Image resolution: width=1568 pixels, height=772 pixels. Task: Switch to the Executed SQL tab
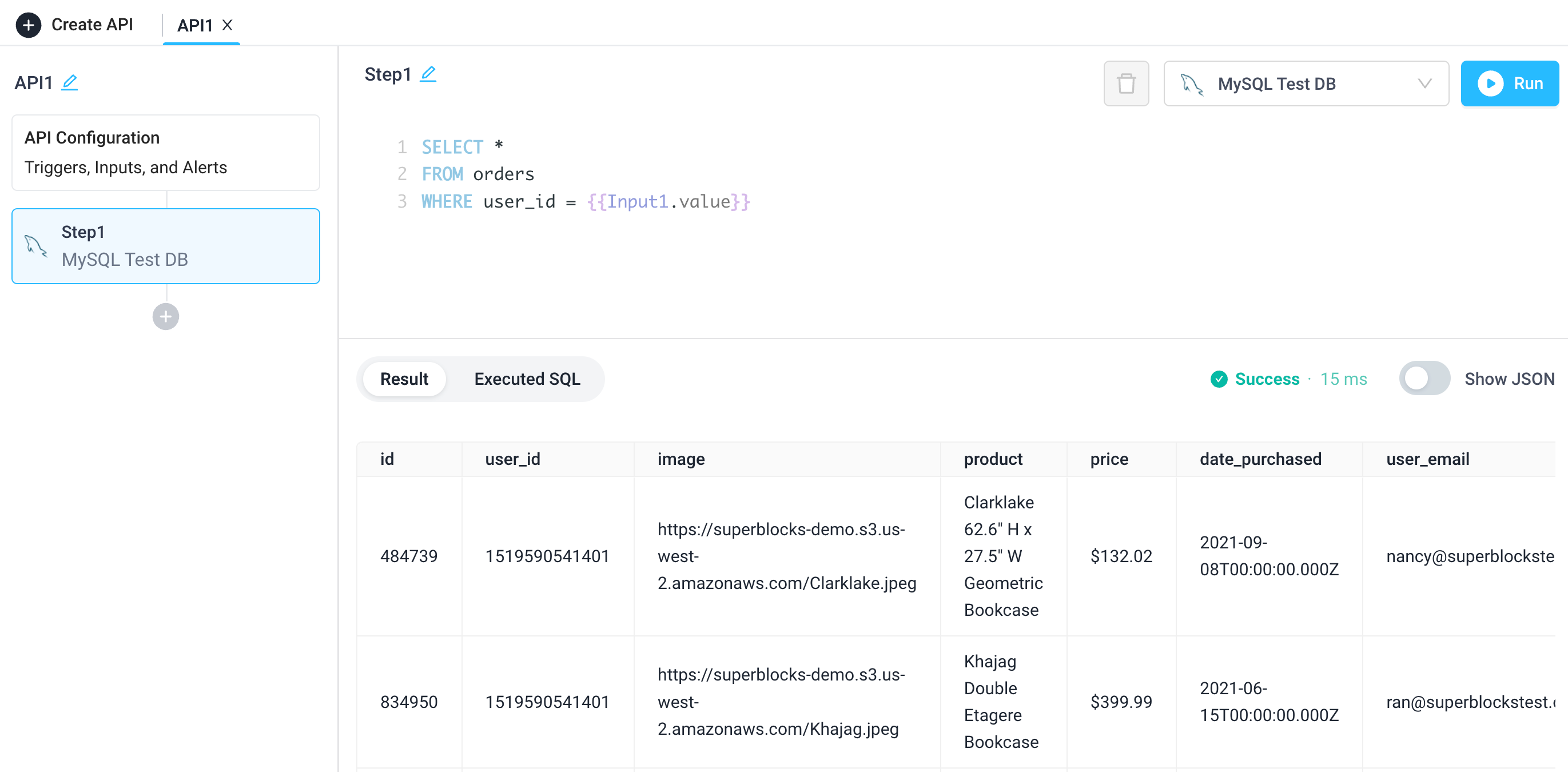pos(527,379)
